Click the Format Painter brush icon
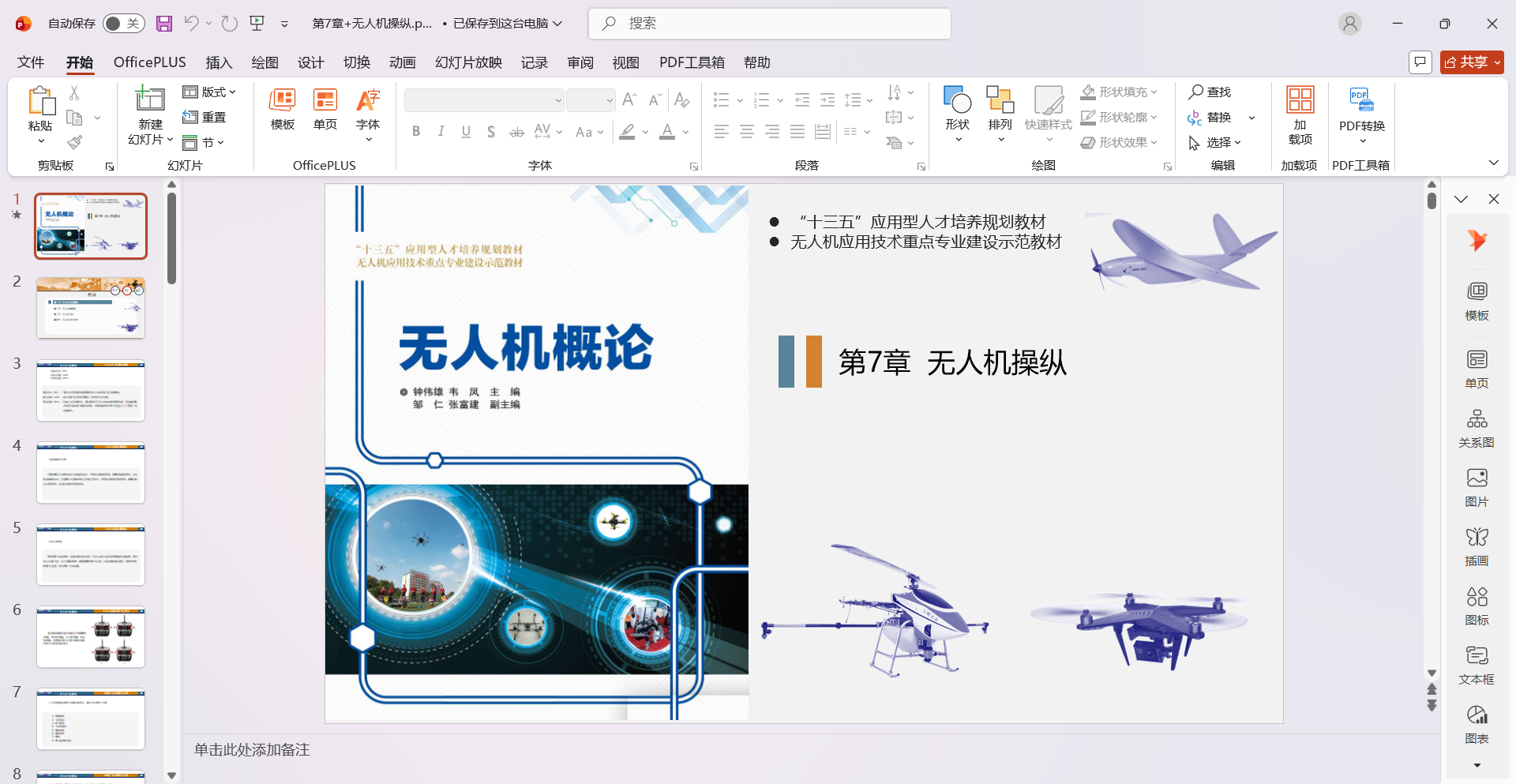The height and width of the screenshot is (784, 1516). click(74, 142)
